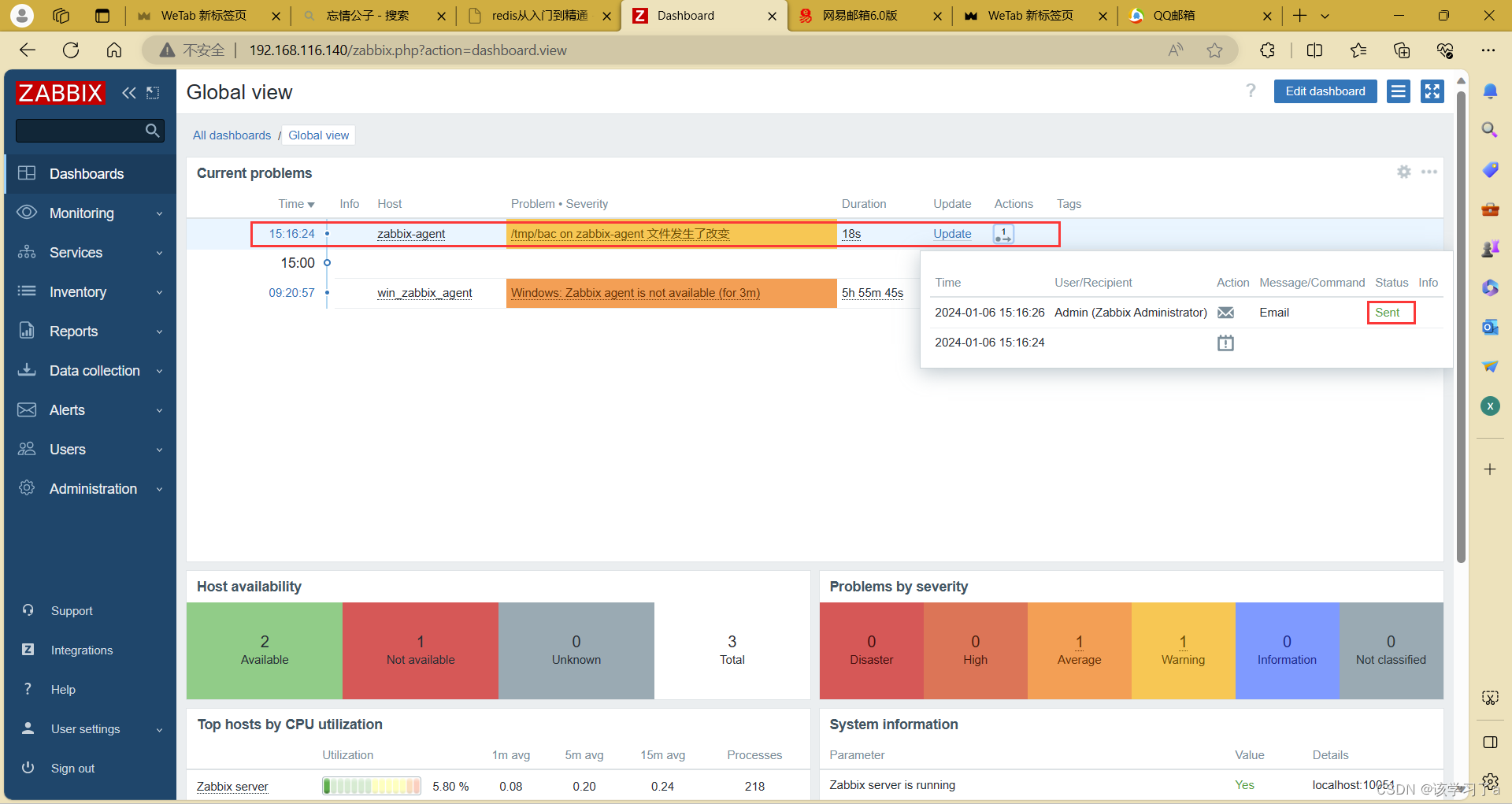
Task: Click Update for the zabbix-agent problem
Action: 952,234
